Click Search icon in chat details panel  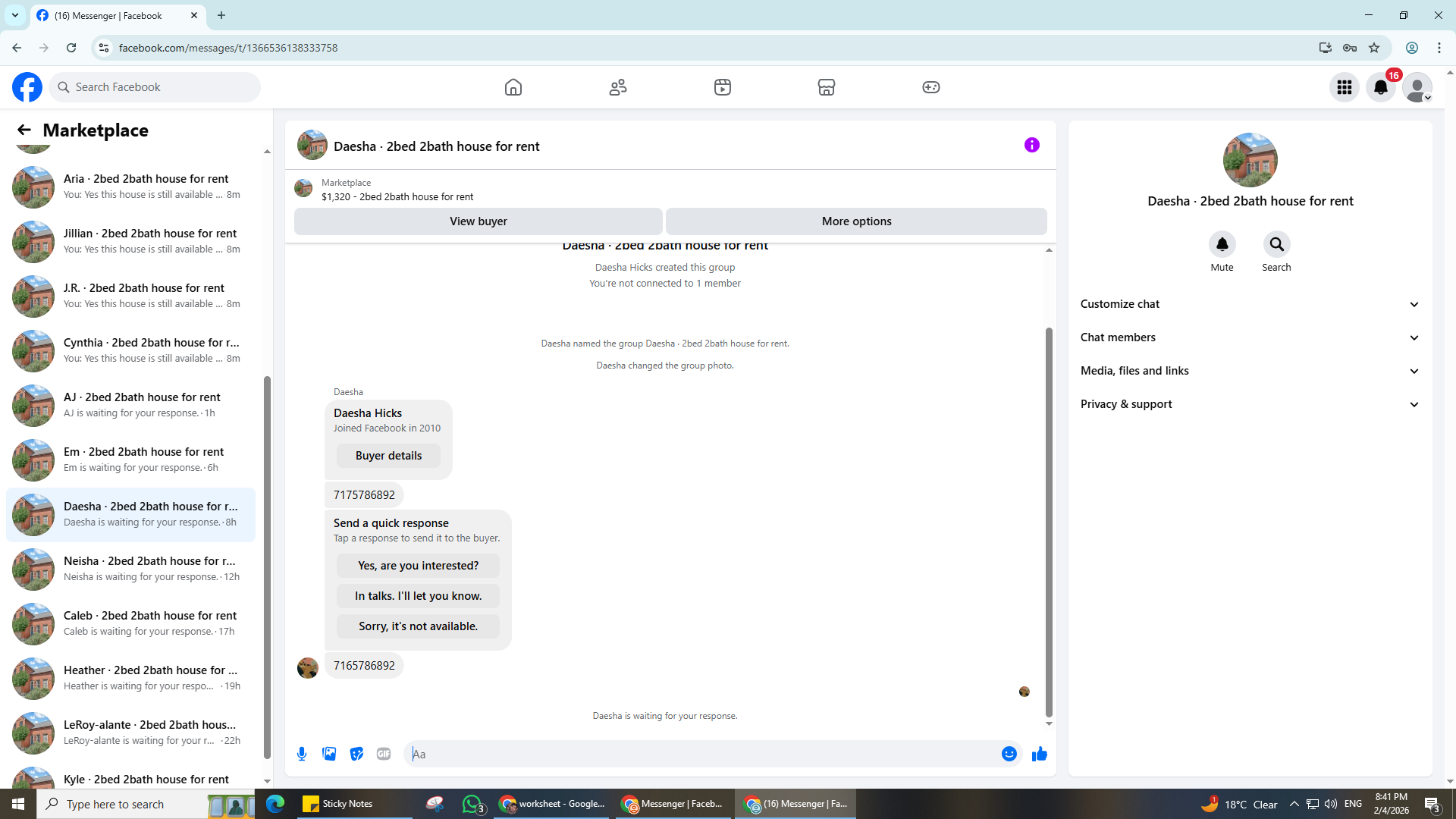coord(1276,244)
